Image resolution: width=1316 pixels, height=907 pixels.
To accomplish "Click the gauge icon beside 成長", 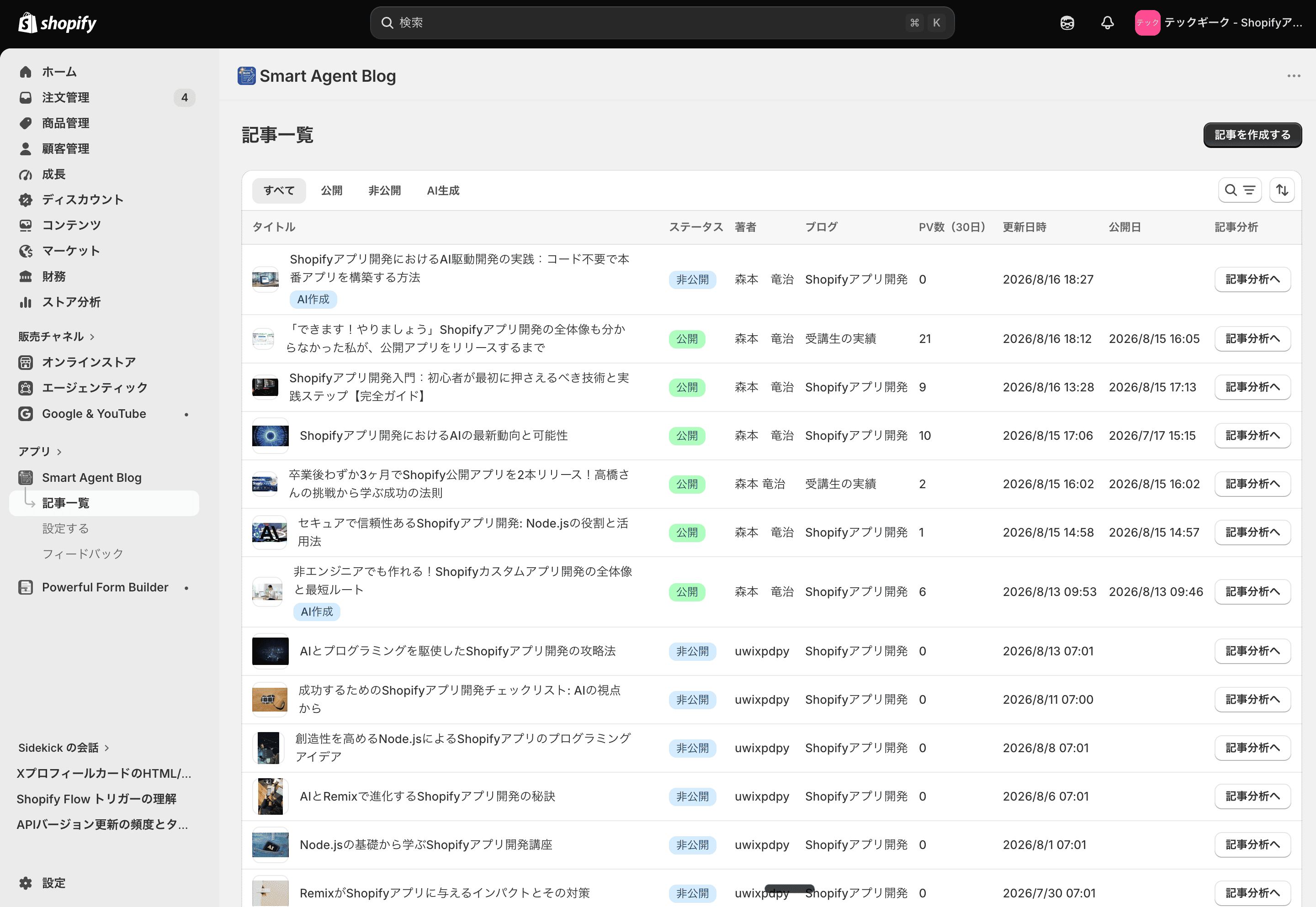I will click(26, 174).
